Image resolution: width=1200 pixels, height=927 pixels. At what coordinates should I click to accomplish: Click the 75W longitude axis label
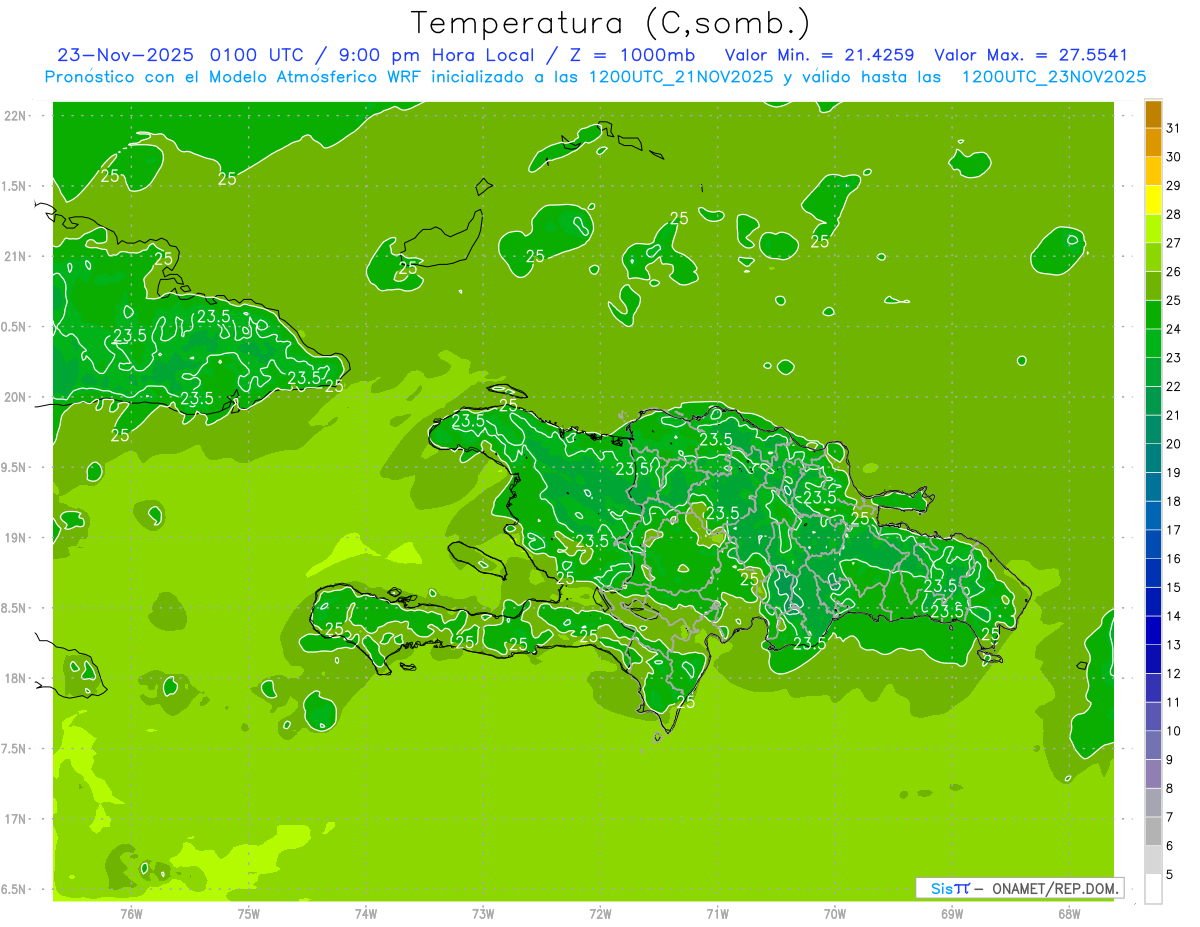[249, 914]
